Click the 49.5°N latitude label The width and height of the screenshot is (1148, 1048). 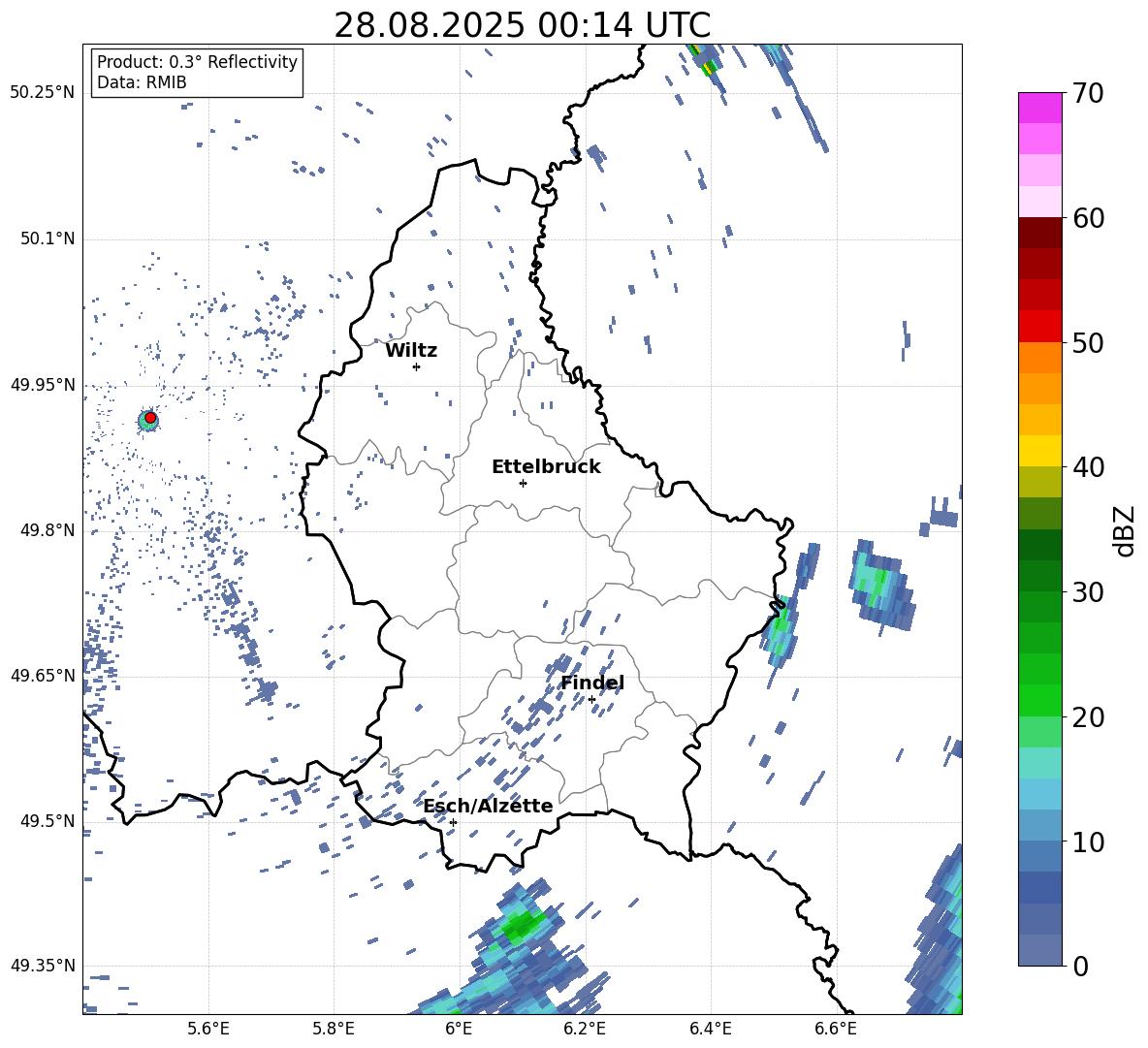coord(48,820)
